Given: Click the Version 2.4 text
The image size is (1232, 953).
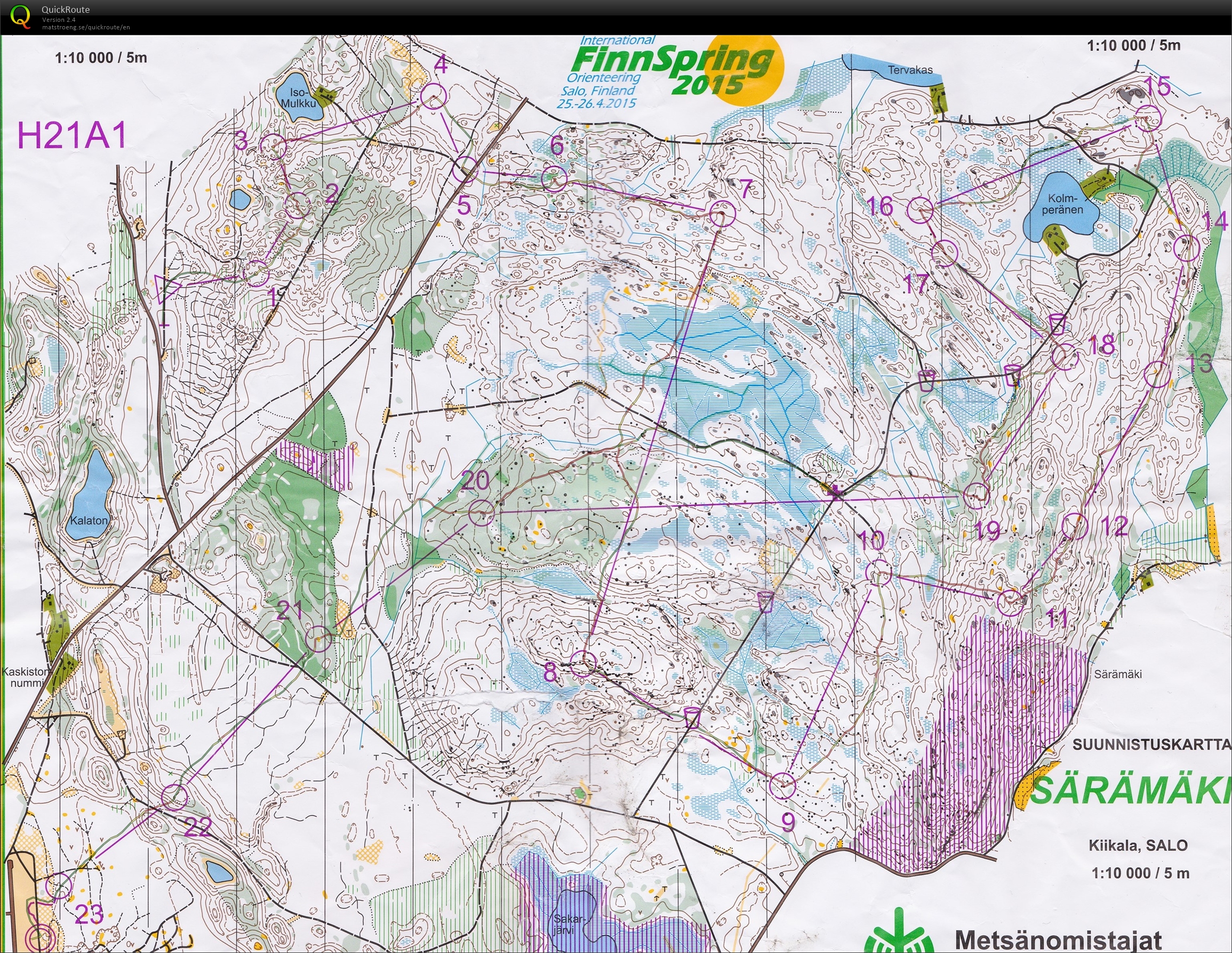Looking at the screenshot, I should 59,20.
